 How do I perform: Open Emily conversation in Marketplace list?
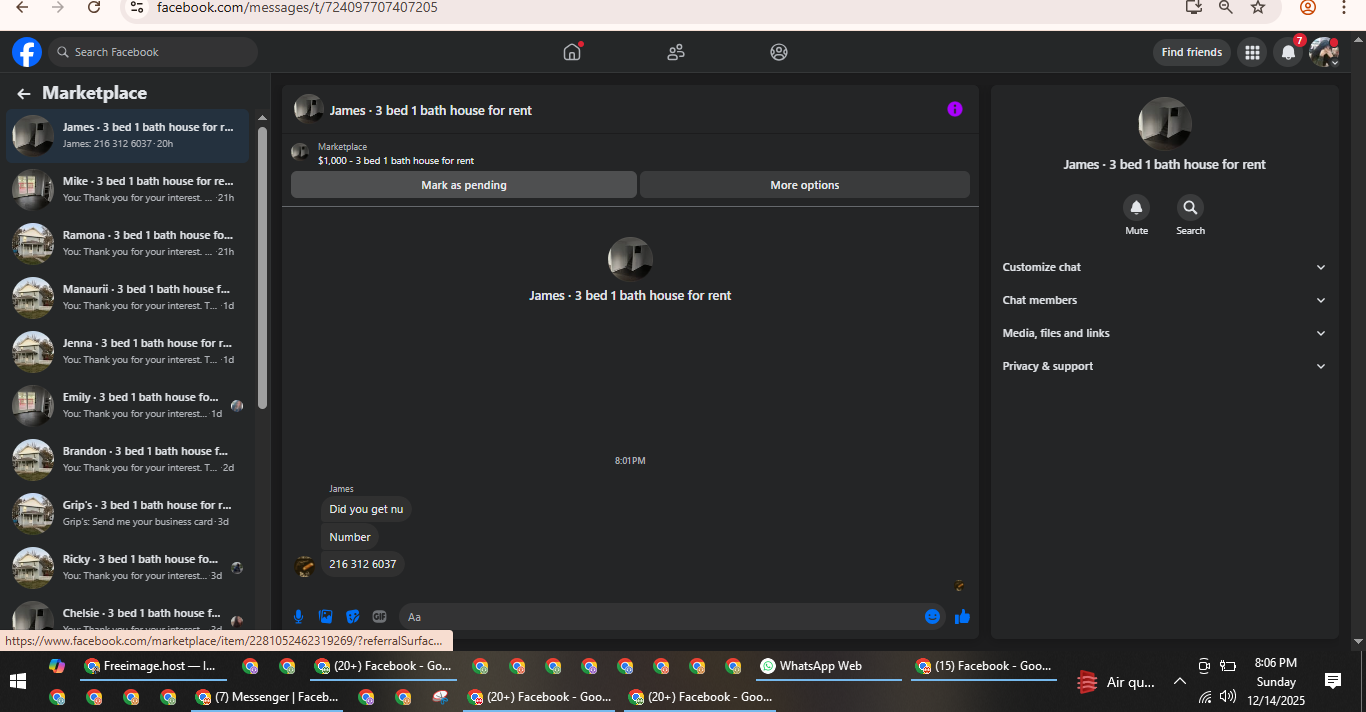[128, 405]
